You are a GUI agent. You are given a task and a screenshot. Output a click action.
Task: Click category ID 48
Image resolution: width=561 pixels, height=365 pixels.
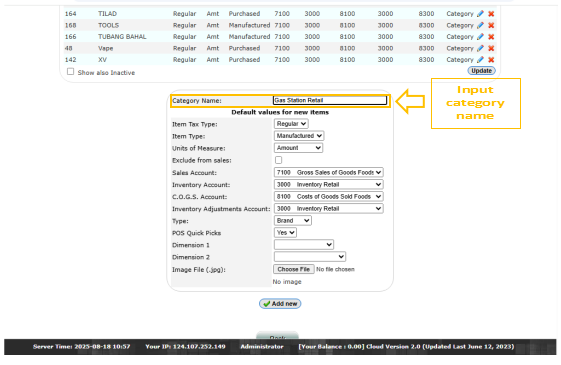point(69,48)
